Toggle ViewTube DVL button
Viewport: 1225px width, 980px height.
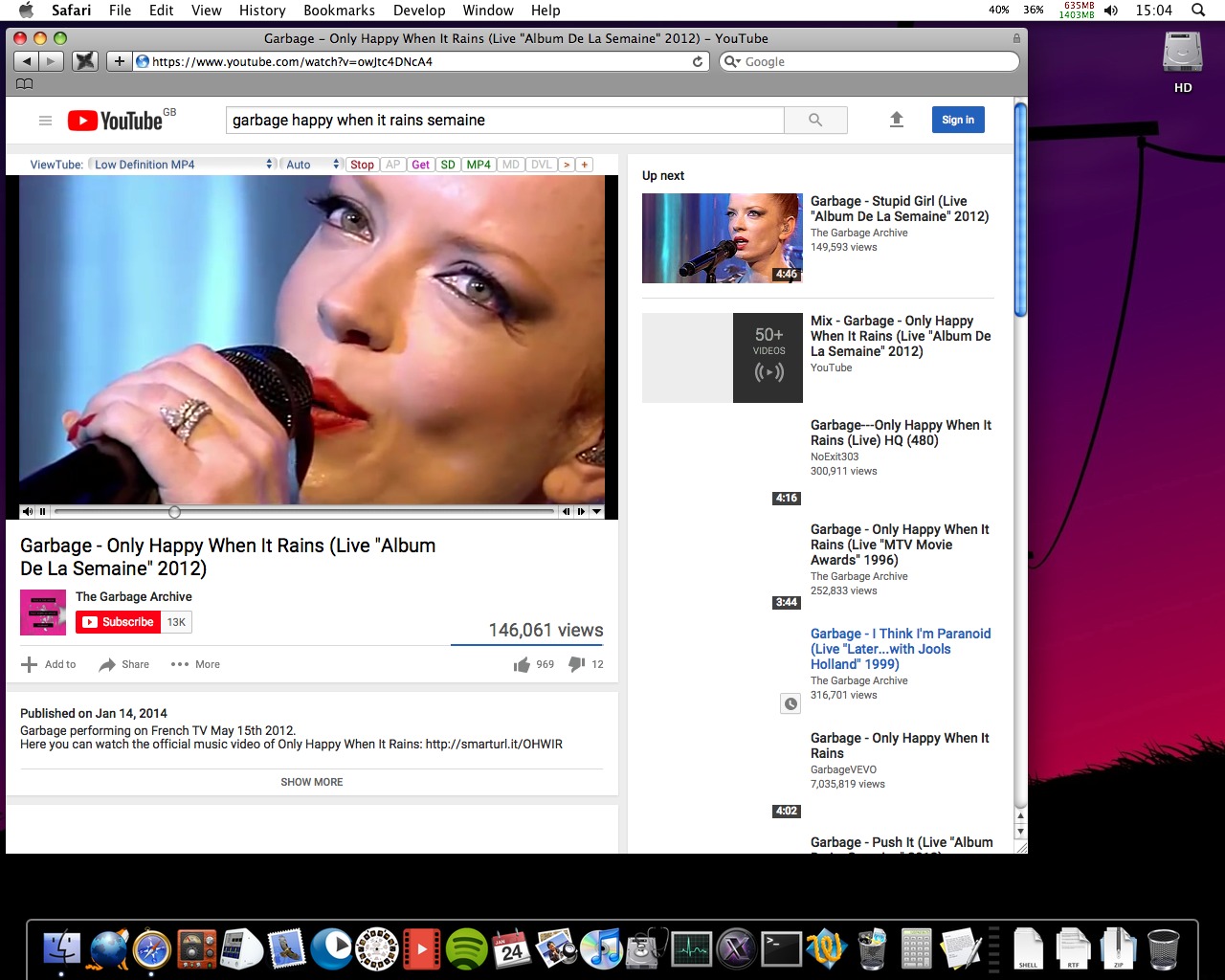click(x=542, y=165)
